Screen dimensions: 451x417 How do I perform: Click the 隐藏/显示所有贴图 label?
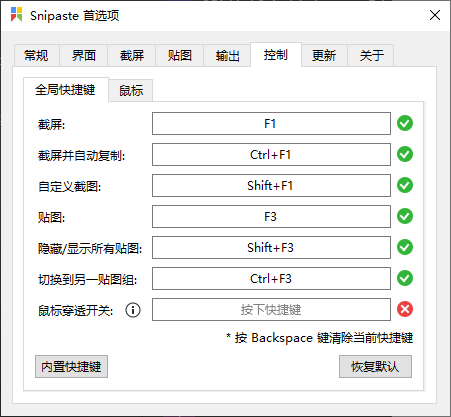tap(90, 248)
